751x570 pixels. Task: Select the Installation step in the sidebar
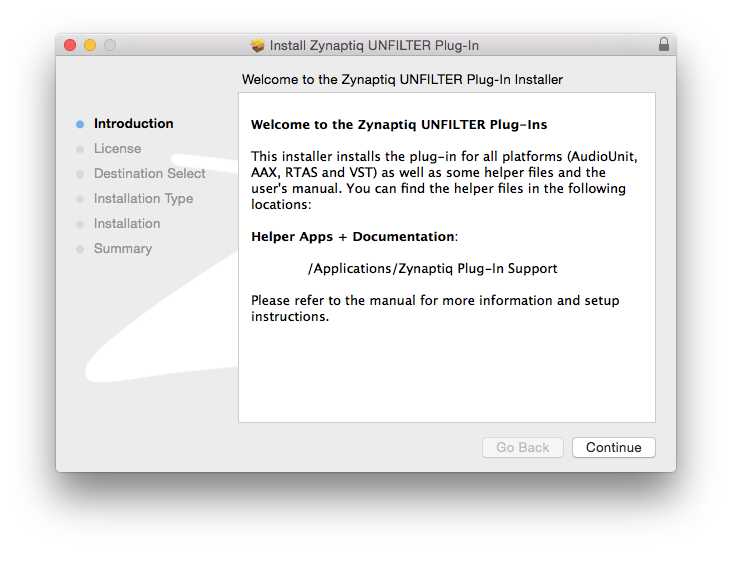pyautogui.click(x=127, y=224)
